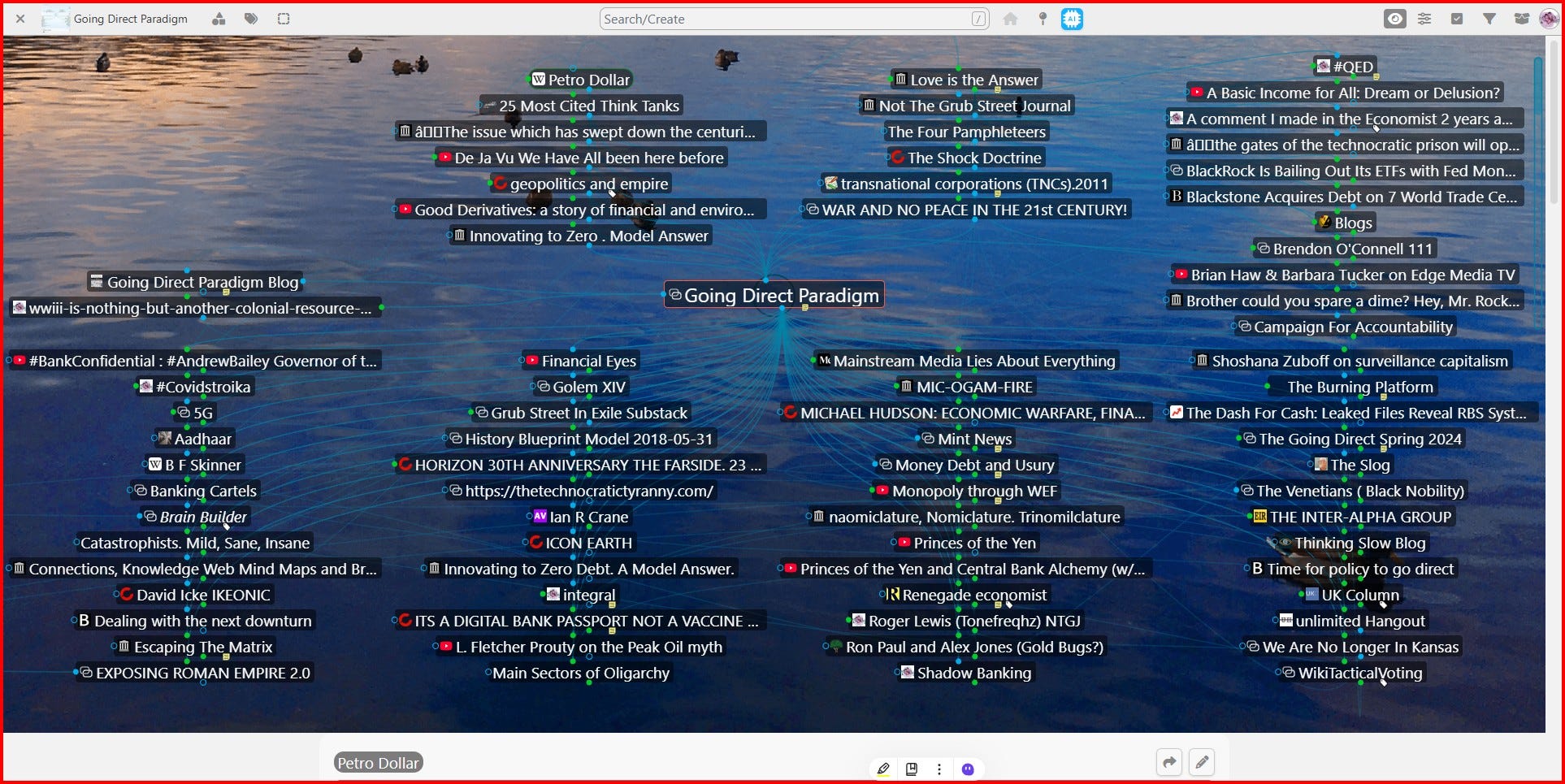Open the user account avatar
This screenshot has width=1565, height=784.
pyautogui.click(x=1549, y=19)
